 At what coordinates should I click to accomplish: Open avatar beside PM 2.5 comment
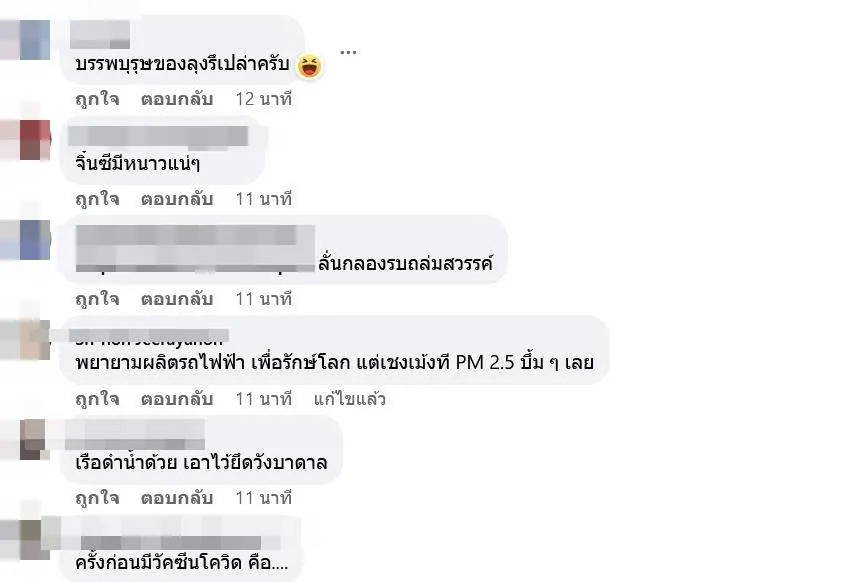click(x=35, y=339)
